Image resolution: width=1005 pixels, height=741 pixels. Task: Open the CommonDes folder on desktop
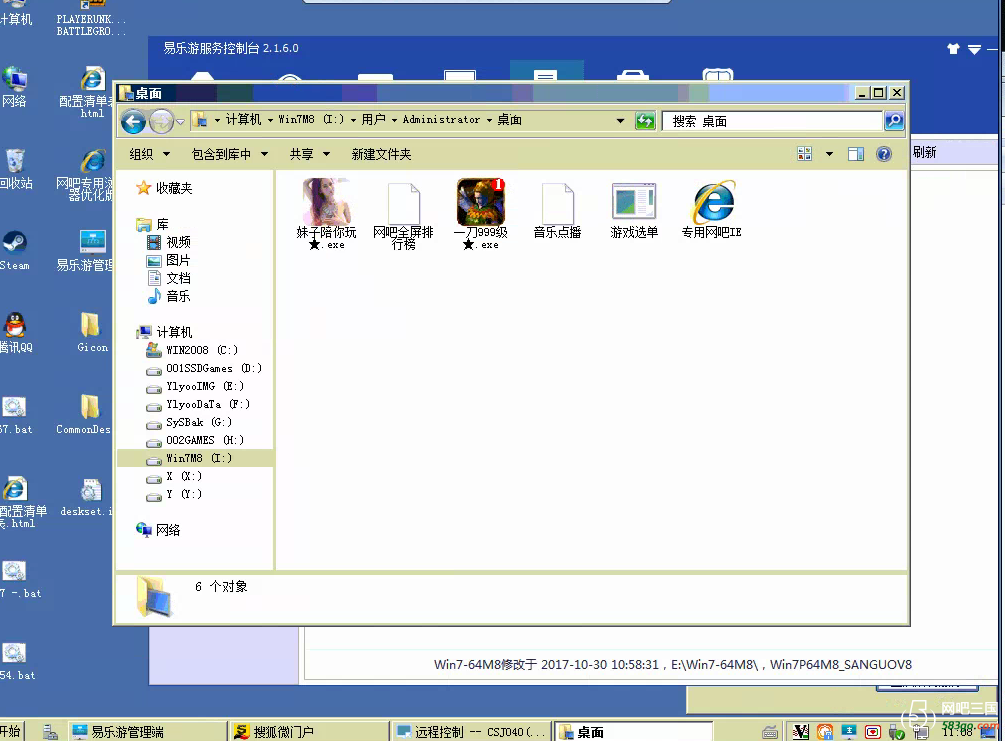click(x=83, y=414)
